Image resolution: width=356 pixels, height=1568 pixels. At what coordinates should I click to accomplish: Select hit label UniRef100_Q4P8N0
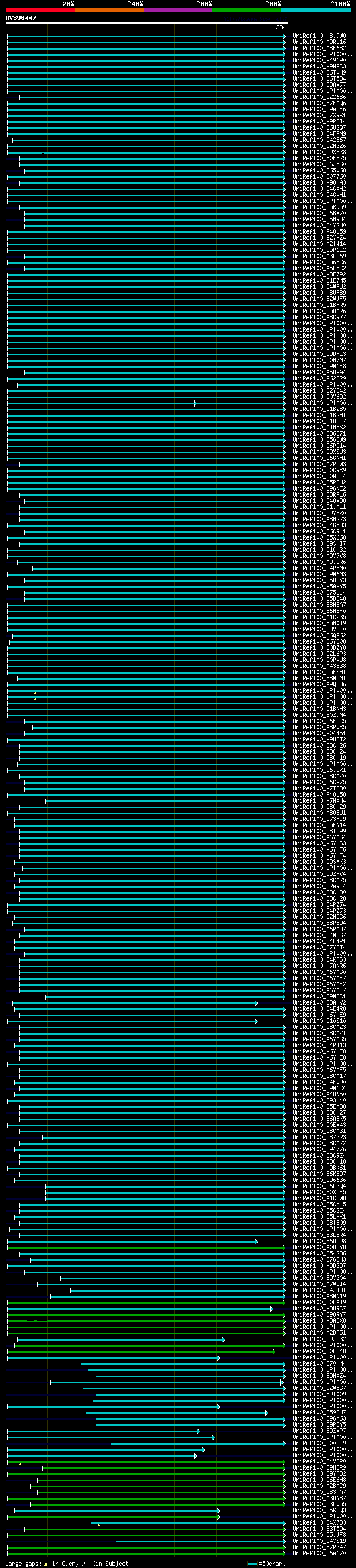tap(319, 568)
